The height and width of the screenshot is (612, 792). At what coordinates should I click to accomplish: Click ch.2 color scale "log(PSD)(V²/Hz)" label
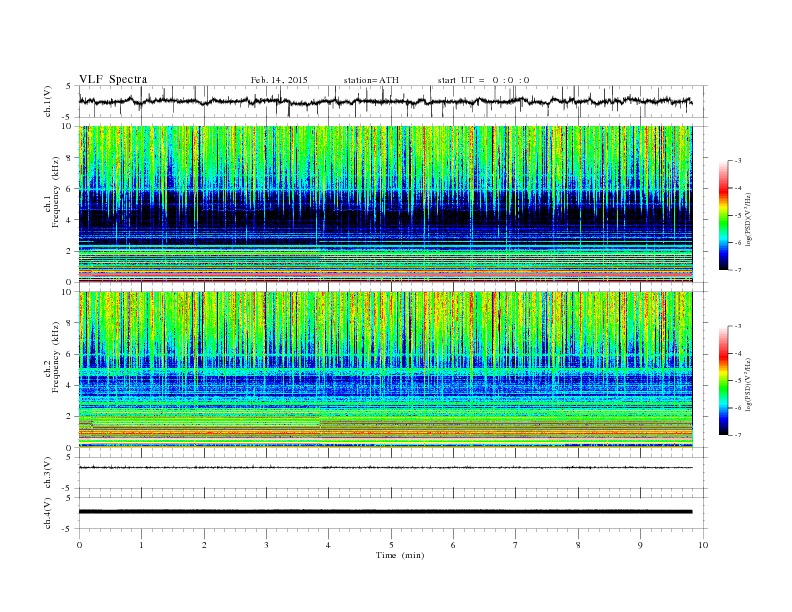coord(749,384)
